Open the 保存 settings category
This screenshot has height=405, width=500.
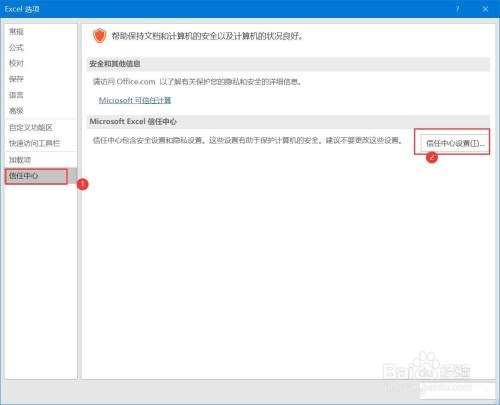(16, 79)
